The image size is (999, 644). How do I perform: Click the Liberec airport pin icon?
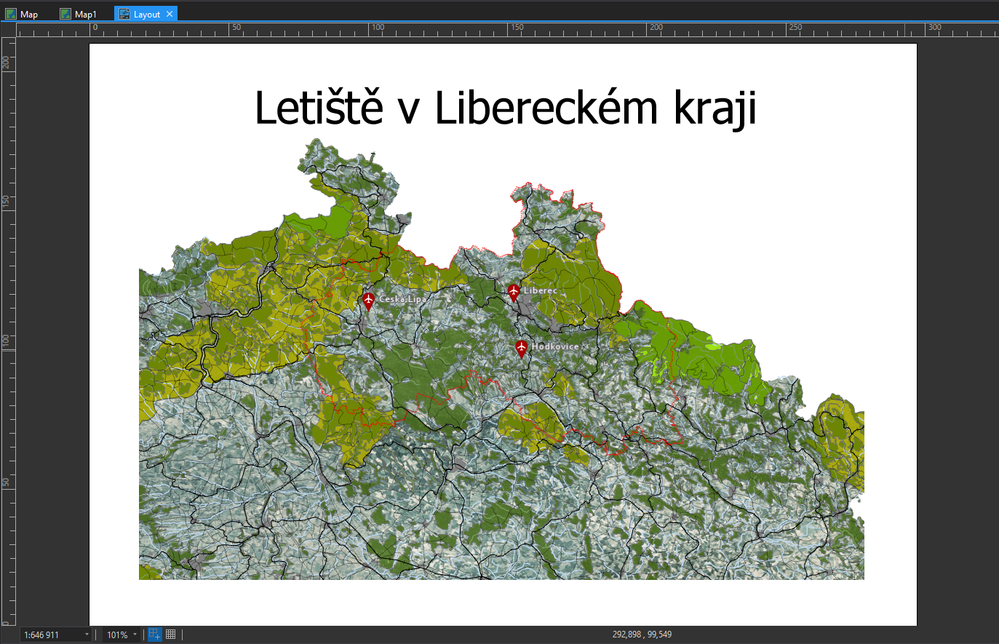514,293
